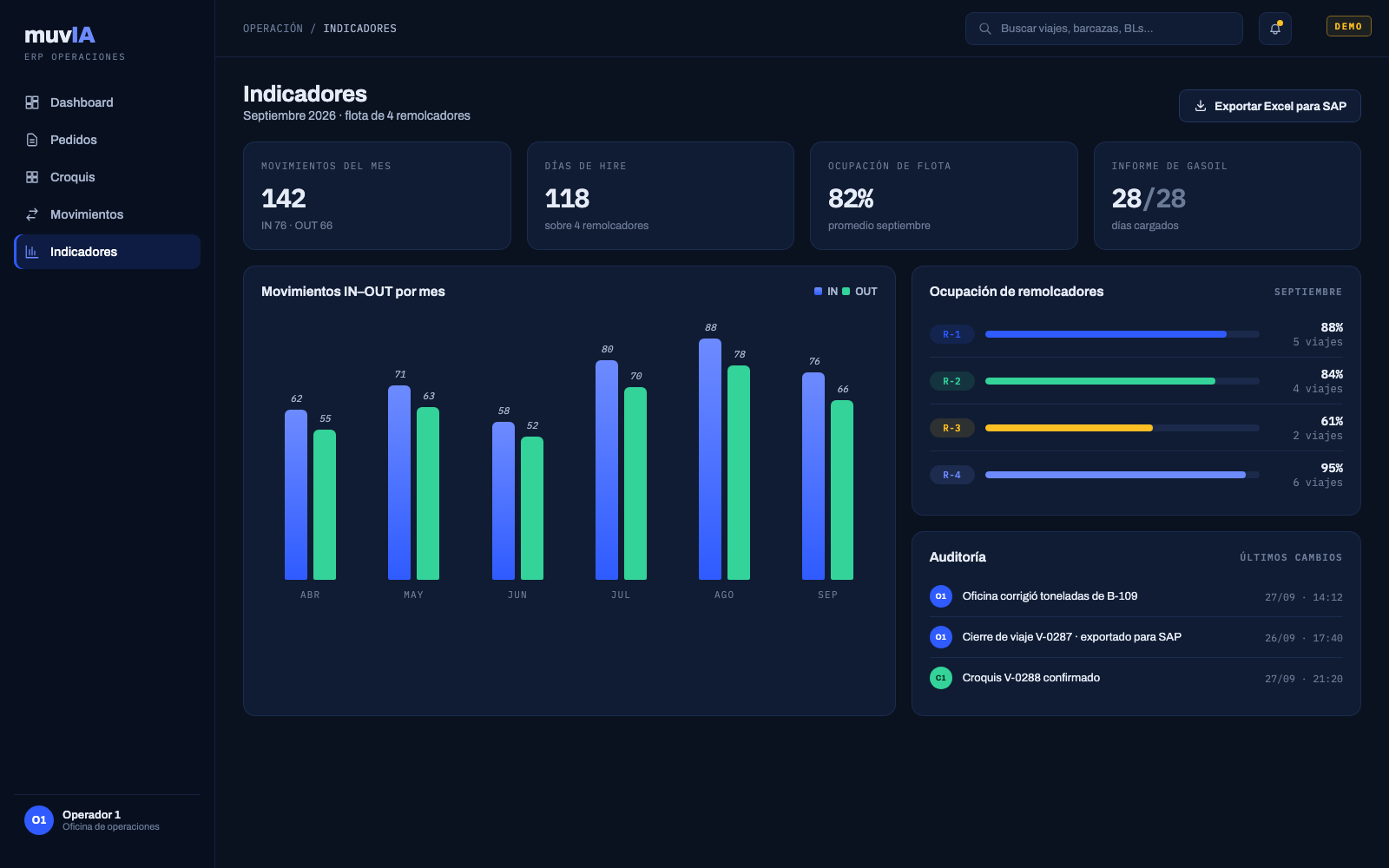1389x868 pixels.
Task: Focus the Buscar viajes search field
Action: tap(1103, 29)
